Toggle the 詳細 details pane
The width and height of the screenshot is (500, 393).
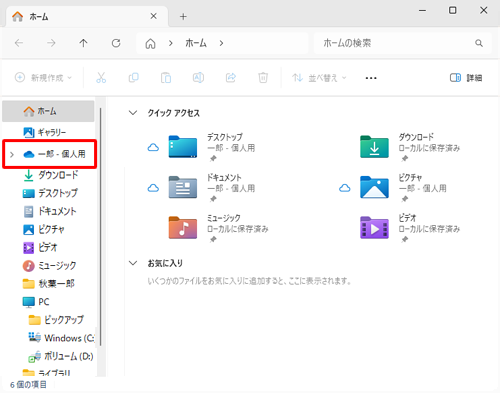point(466,78)
